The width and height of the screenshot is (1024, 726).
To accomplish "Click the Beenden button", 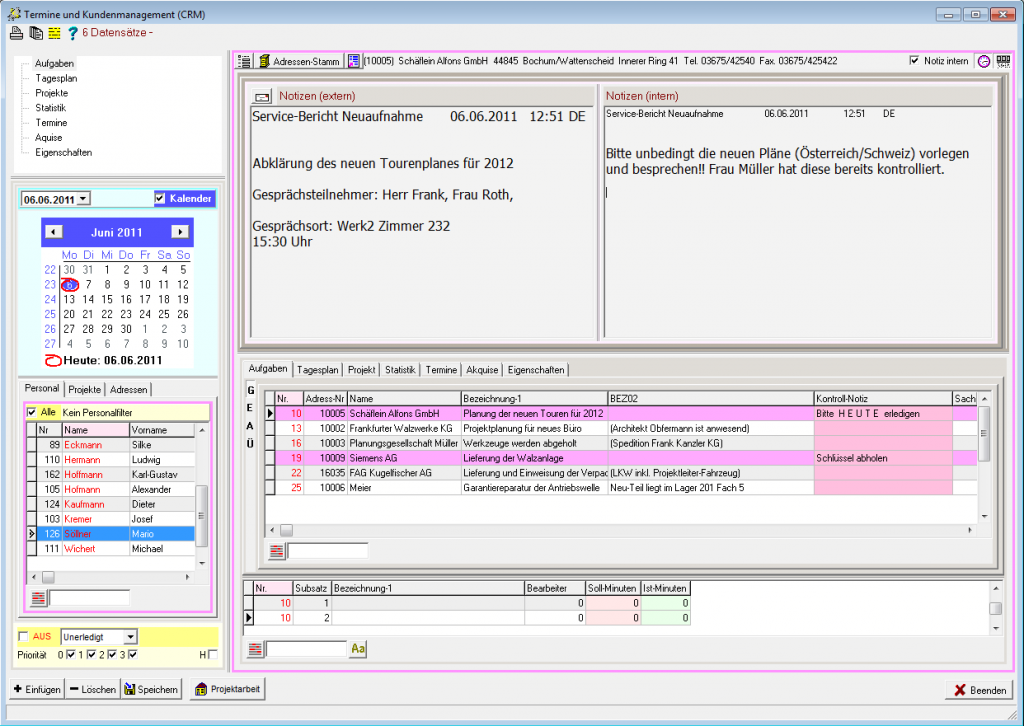I will [980, 690].
